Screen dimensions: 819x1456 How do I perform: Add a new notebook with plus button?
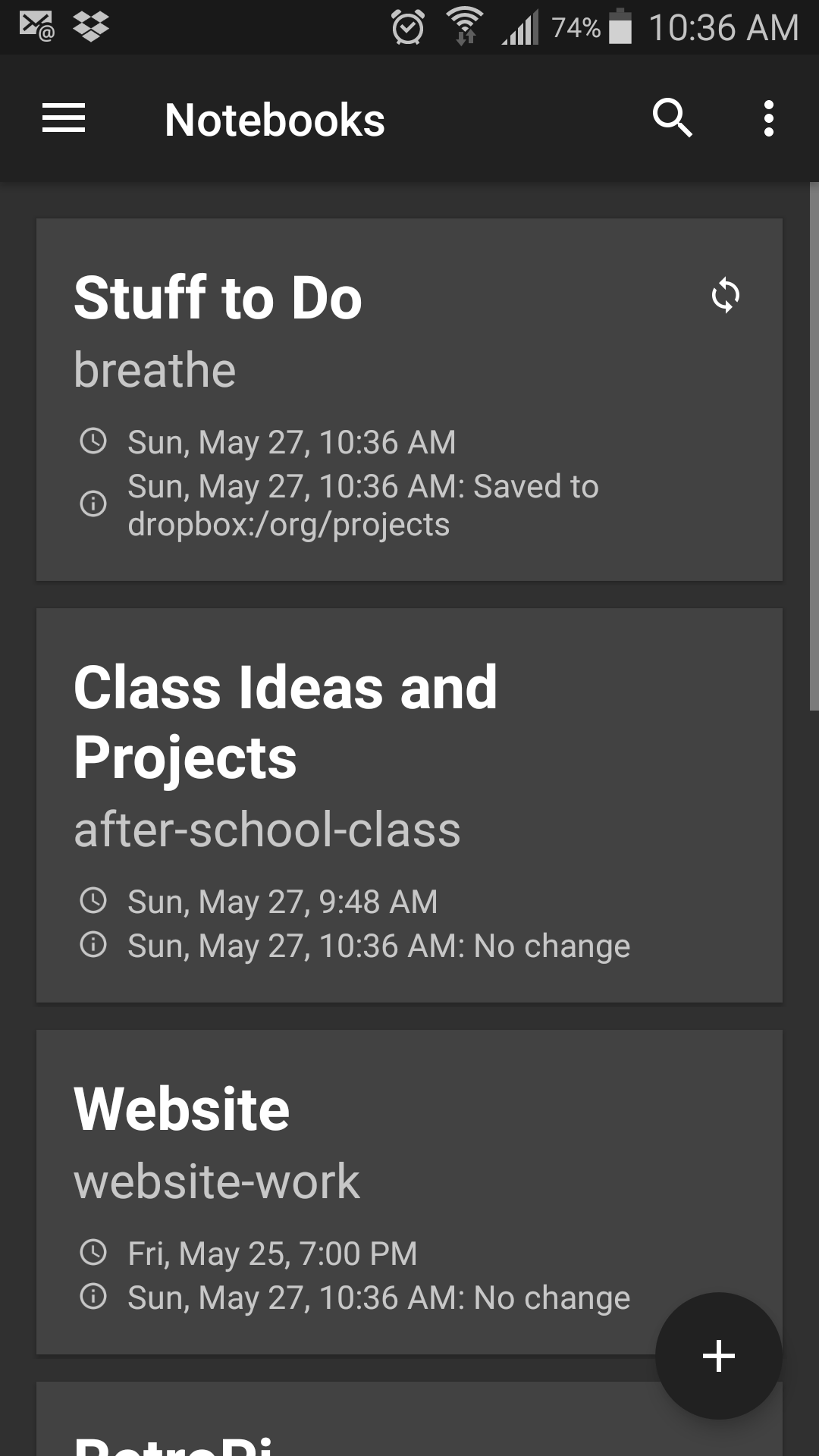point(719,1356)
